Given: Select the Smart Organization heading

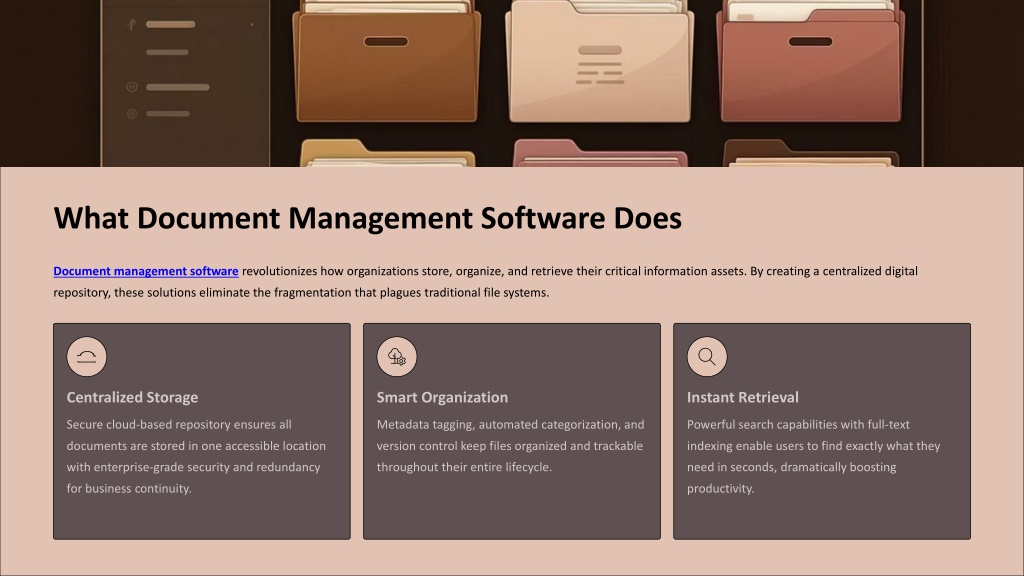Looking at the screenshot, I should (x=442, y=397).
